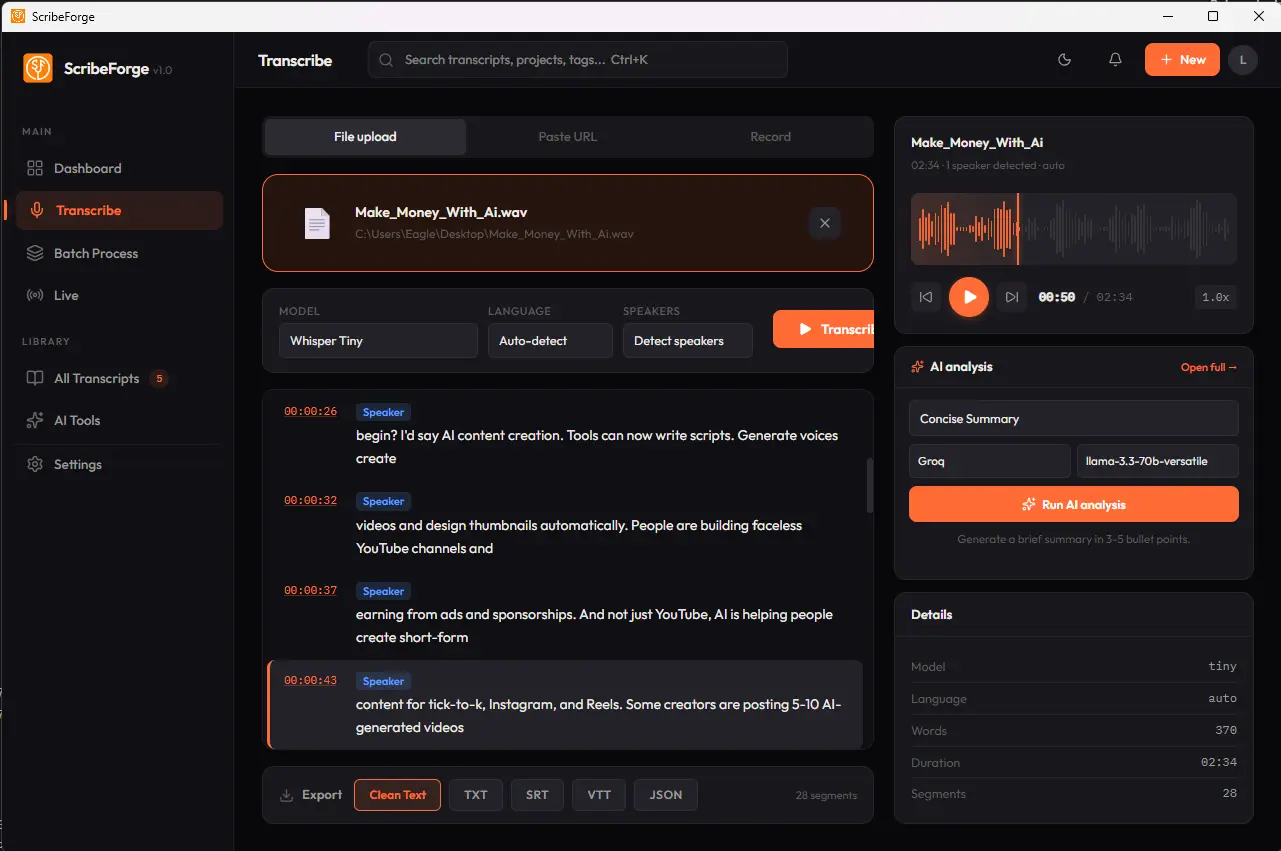Skip to the next track
Viewport: 1281px width, 851px height.
point(1011,297)
